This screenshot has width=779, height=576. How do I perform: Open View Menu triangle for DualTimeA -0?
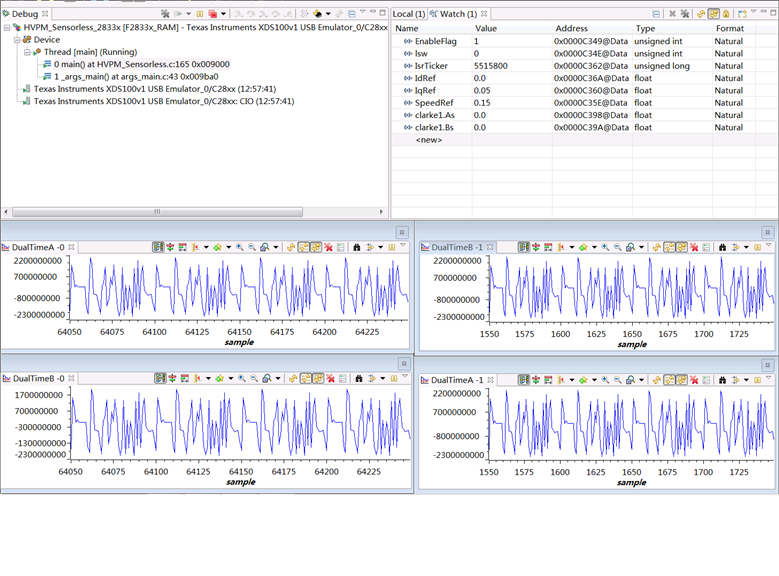tap(402, 245)
